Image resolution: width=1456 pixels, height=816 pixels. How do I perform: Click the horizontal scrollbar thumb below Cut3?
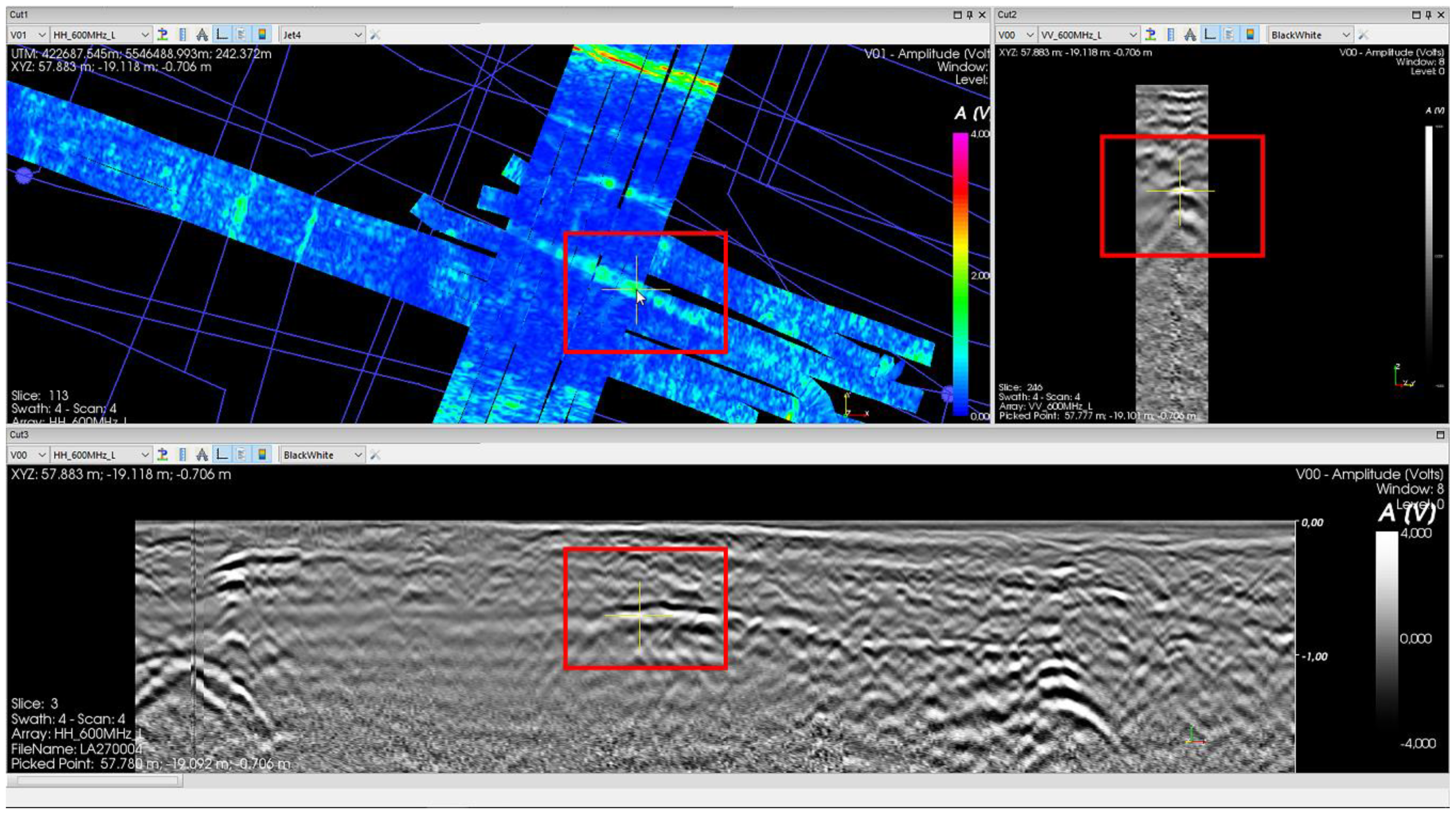[97, 781]
